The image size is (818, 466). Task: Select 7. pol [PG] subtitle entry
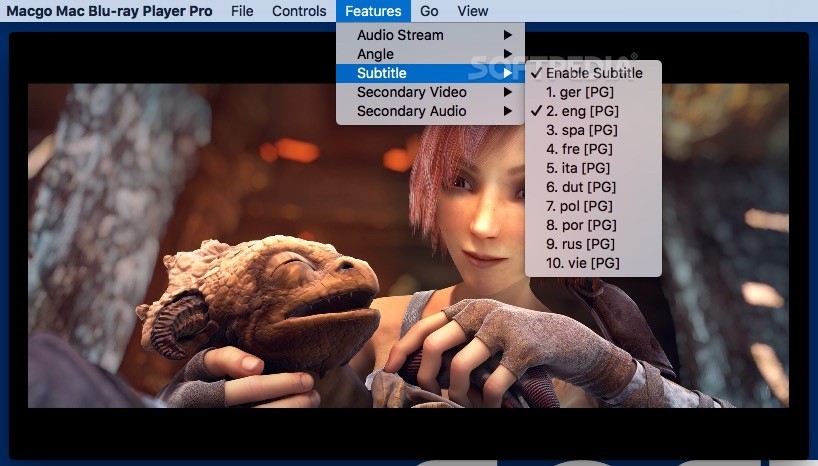point(580,206)
